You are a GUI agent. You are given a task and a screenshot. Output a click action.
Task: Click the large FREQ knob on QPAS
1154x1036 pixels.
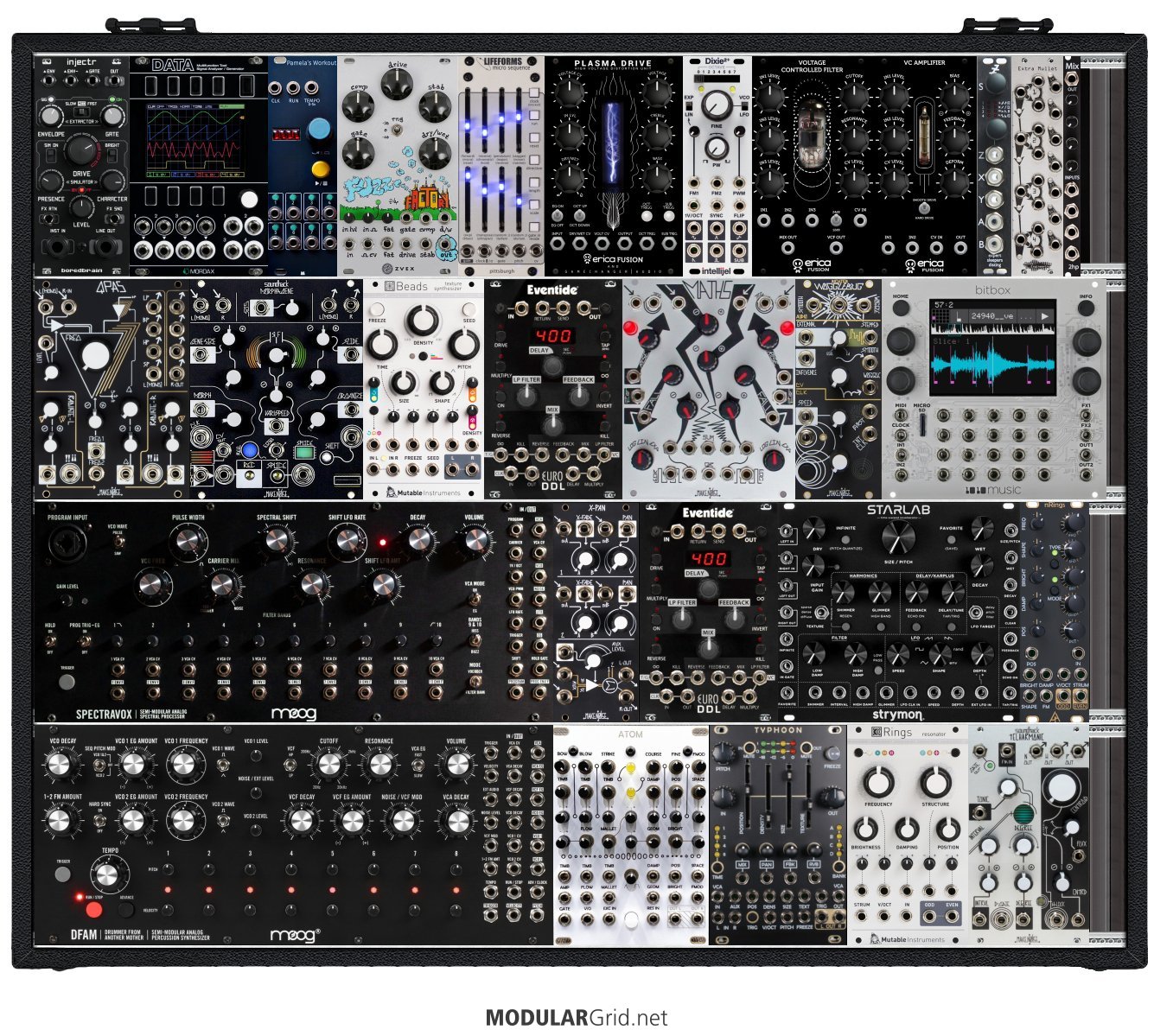point(95,355)
